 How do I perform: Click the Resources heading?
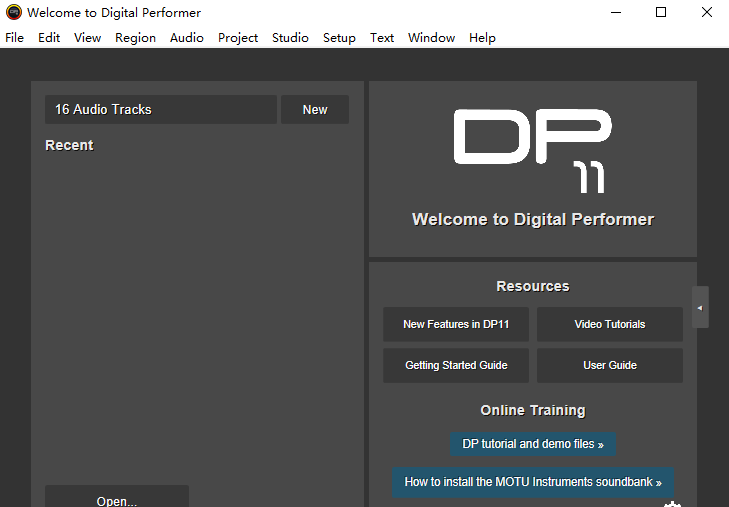(x=533, y=286)
